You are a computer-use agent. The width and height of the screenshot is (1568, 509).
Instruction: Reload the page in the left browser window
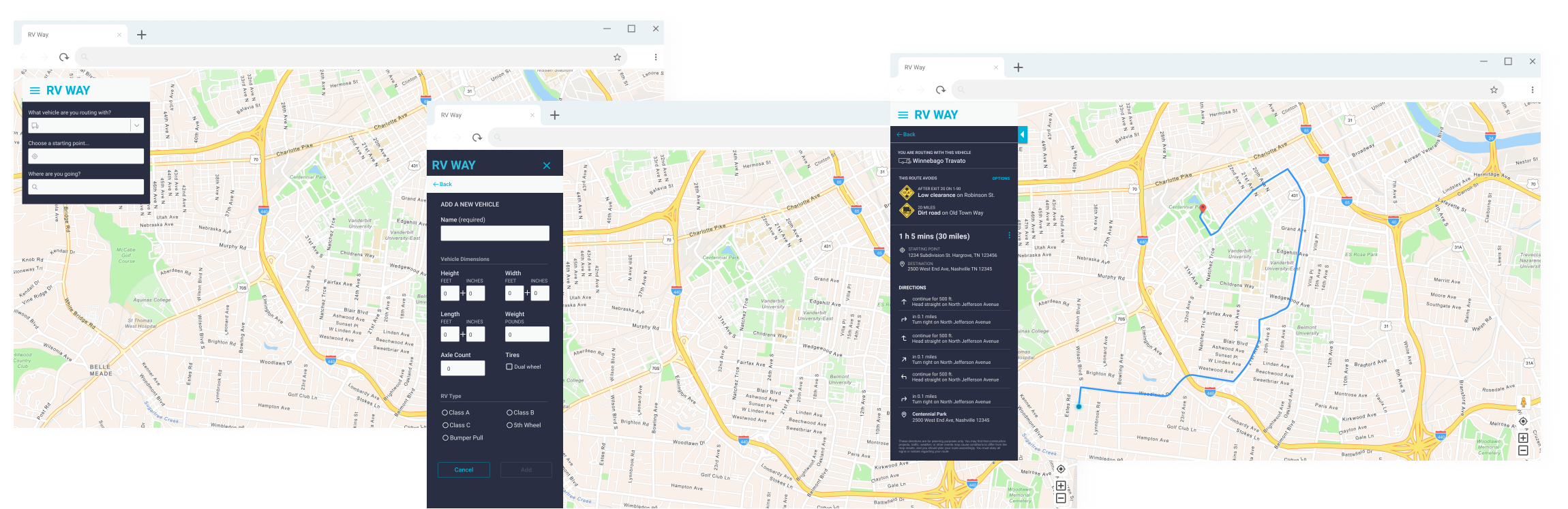[64, 57]
